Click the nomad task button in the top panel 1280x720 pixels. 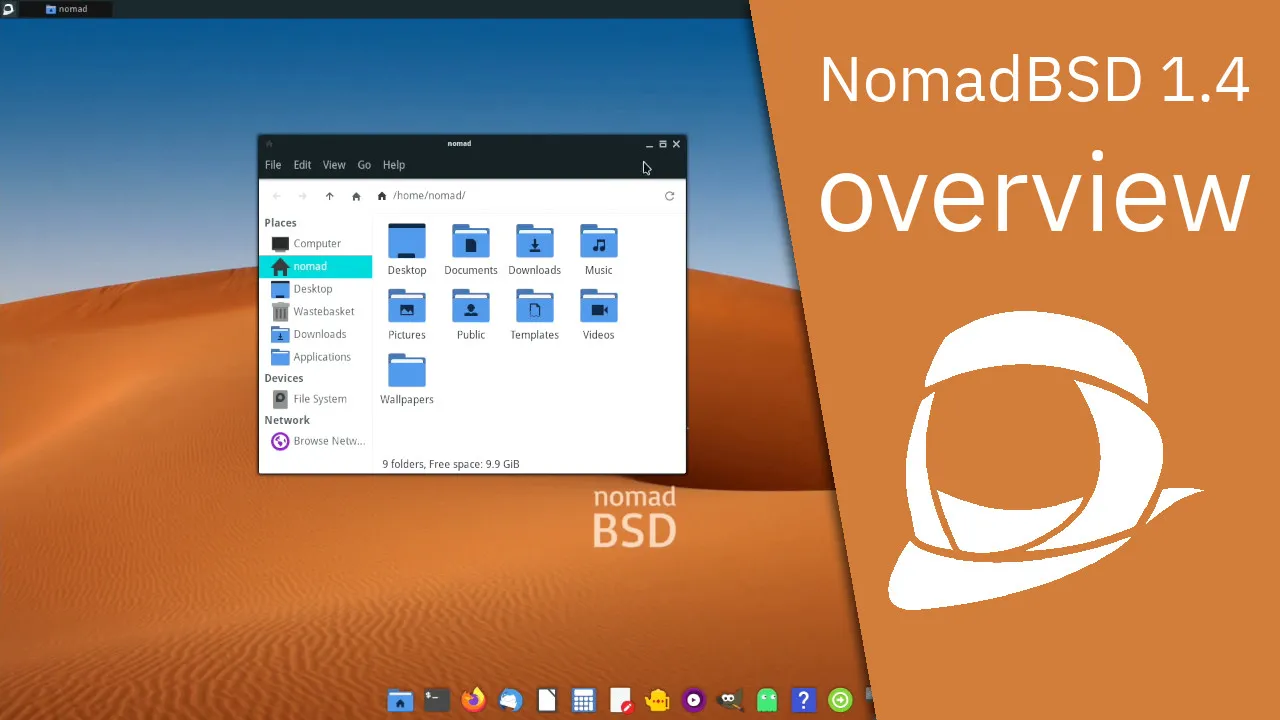pyautogui.click(x=67, y=9)
